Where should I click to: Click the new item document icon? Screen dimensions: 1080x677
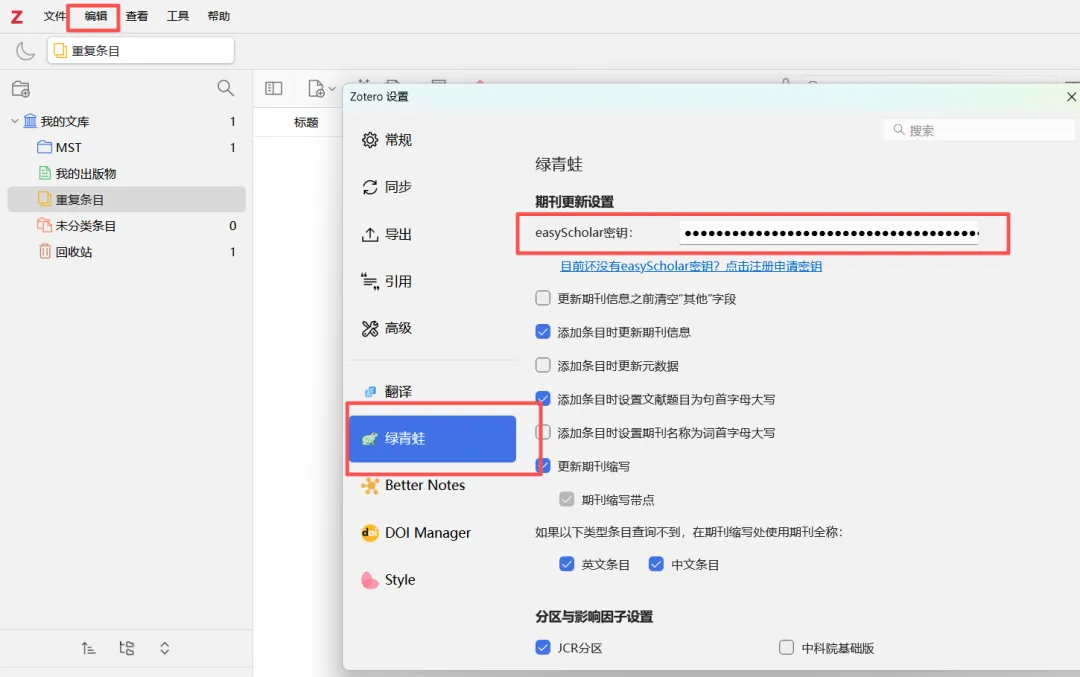(316, 88)
